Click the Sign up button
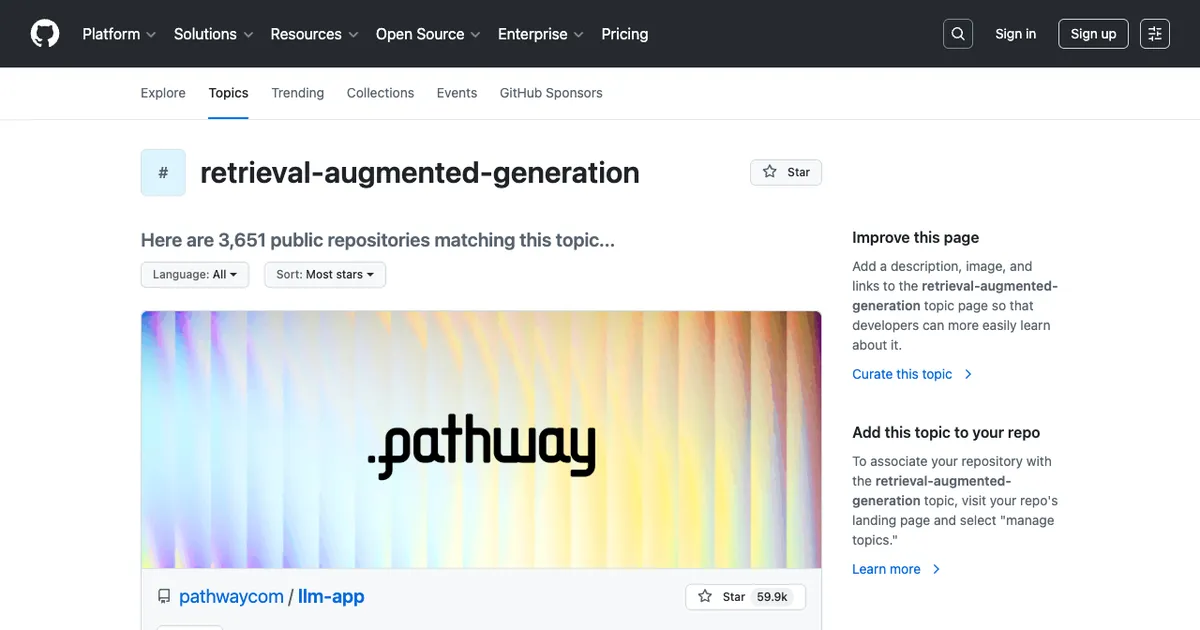 pos(1093,33)
